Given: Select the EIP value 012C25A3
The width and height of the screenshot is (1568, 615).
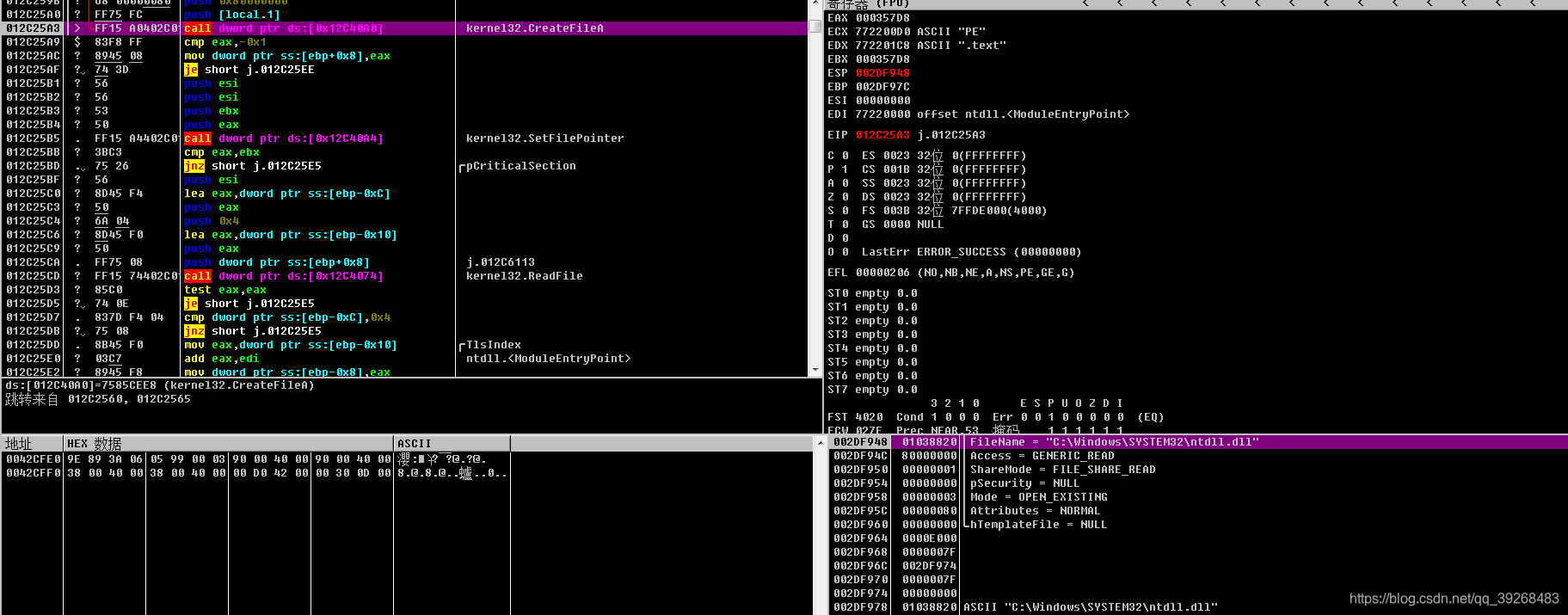Looking at the screenshot, I should pos(882,135).
